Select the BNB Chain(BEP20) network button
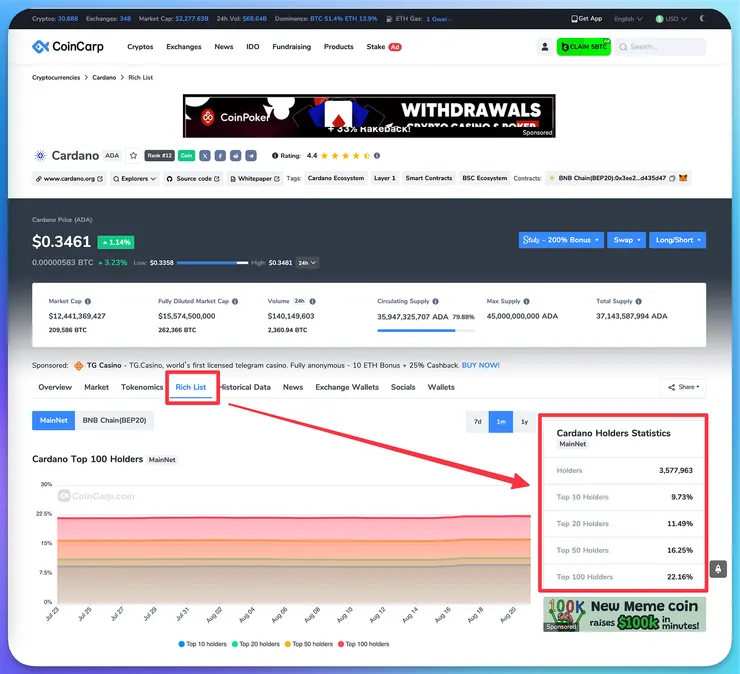Viewport: 740px width, 674px height. tap(114, 421)
